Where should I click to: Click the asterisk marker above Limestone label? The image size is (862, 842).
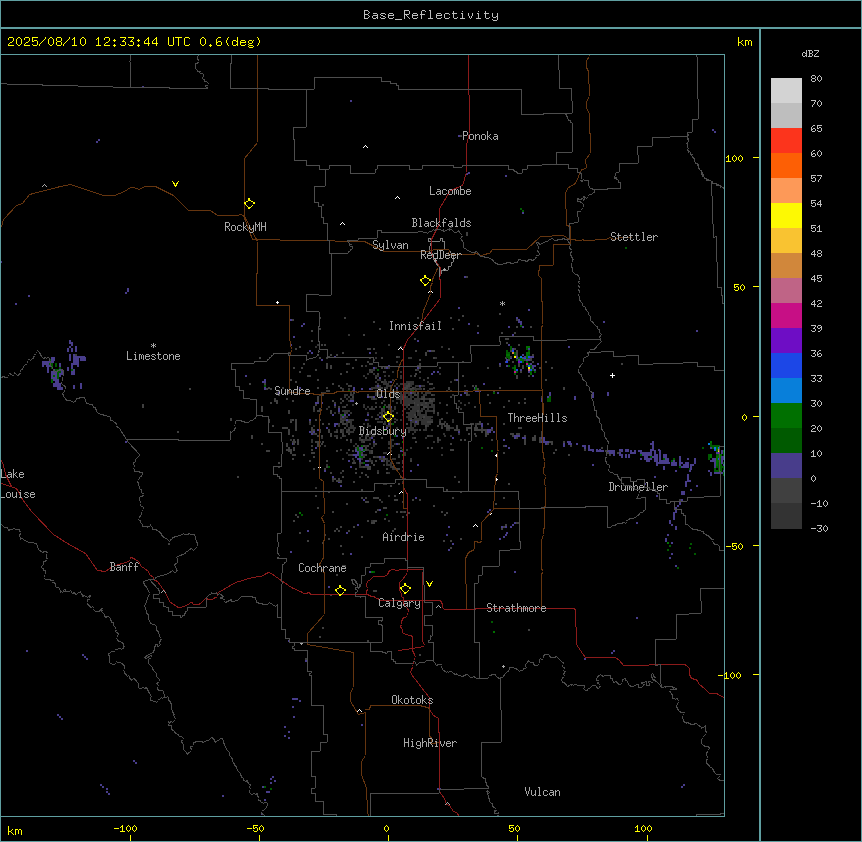pos(153,345)
